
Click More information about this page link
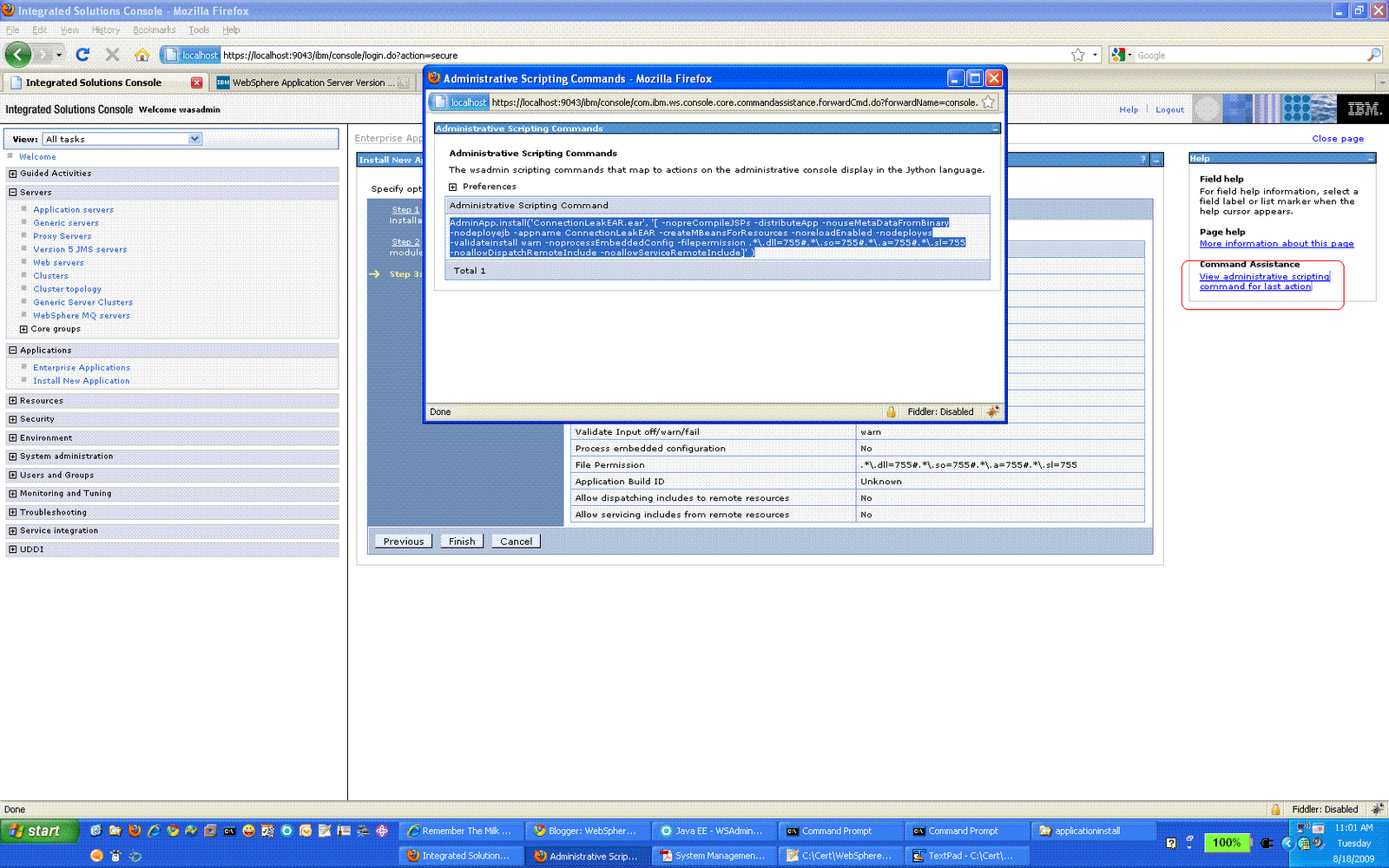(x=1276, y=244)
